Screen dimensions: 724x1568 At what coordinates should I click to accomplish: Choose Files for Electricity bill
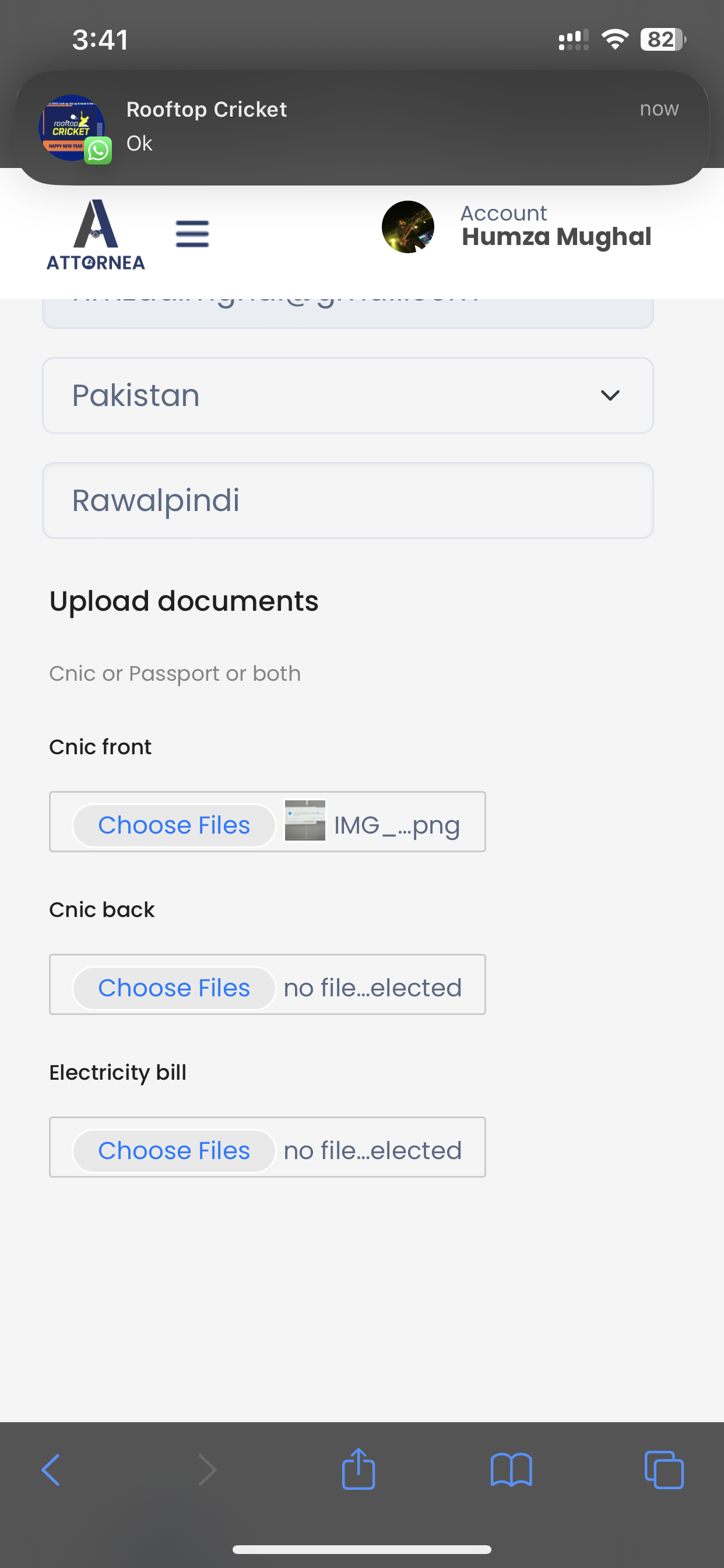[174, 1150]
